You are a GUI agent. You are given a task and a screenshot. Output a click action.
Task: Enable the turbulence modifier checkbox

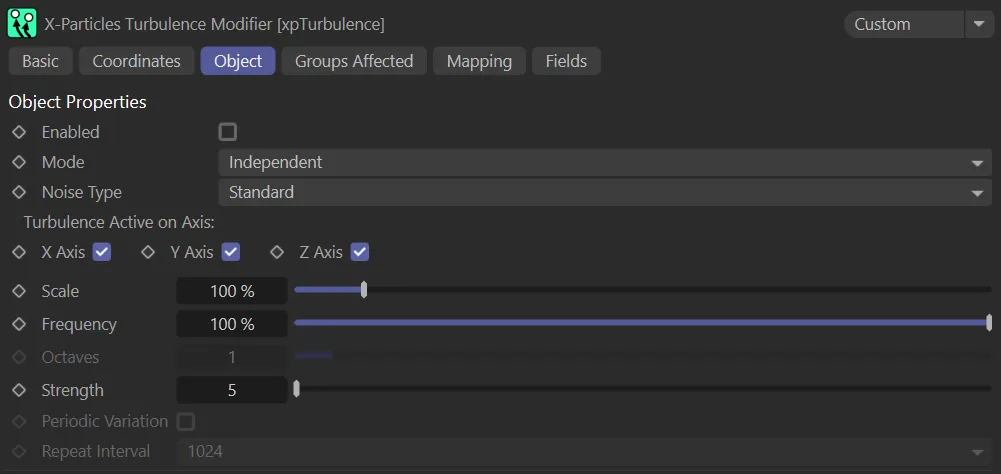click(228, 132)
